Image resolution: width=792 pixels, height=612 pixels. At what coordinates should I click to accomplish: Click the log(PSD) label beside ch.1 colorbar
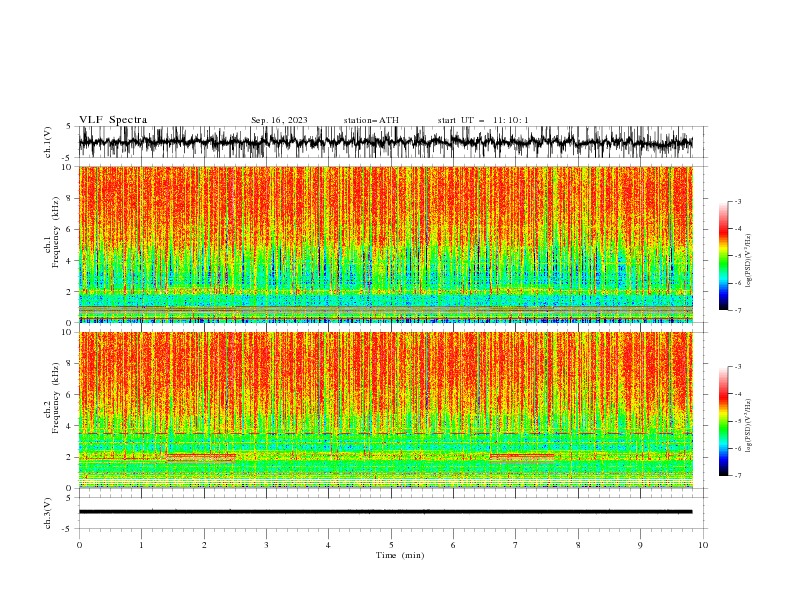(749, 261)
